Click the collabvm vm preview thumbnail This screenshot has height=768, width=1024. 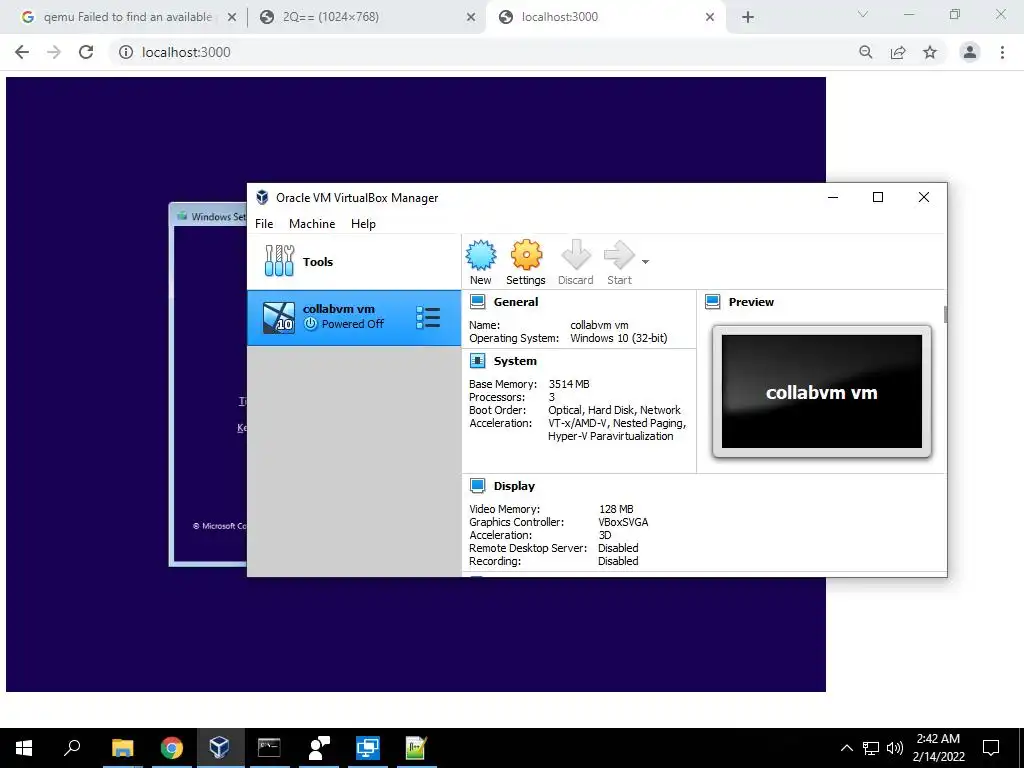[x=822, y=392]
